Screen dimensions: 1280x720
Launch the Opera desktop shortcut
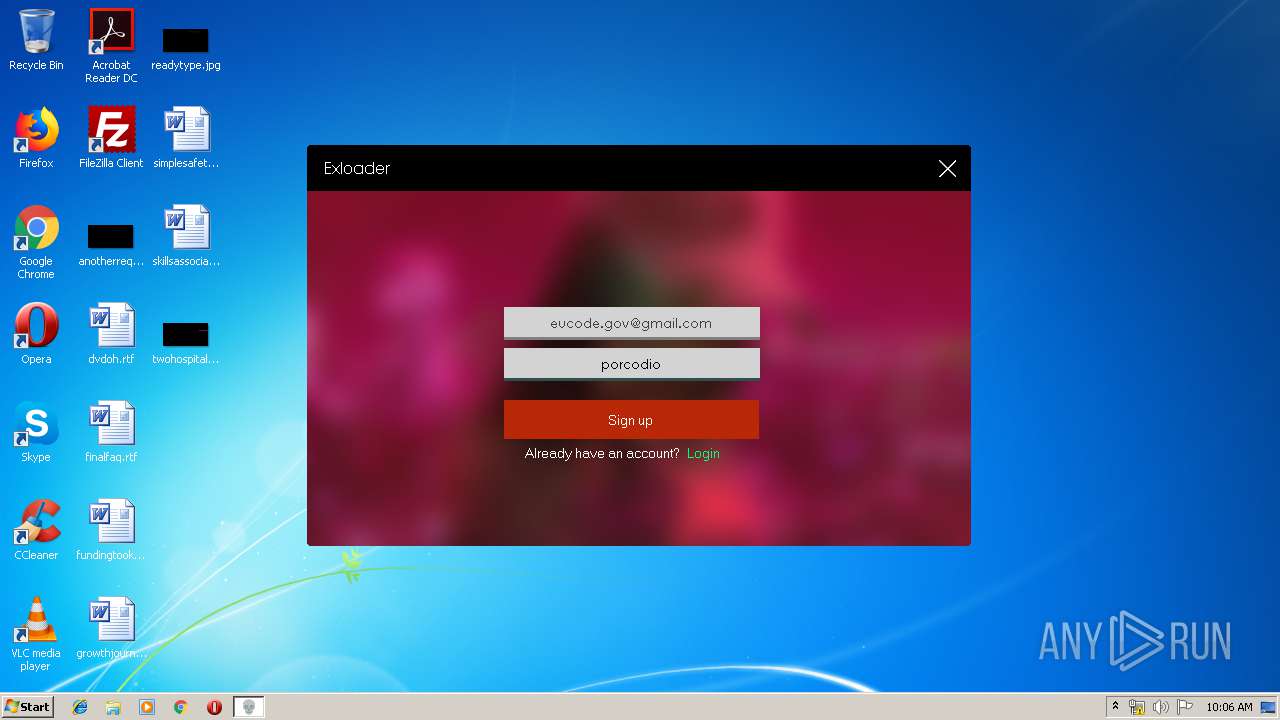36,335
